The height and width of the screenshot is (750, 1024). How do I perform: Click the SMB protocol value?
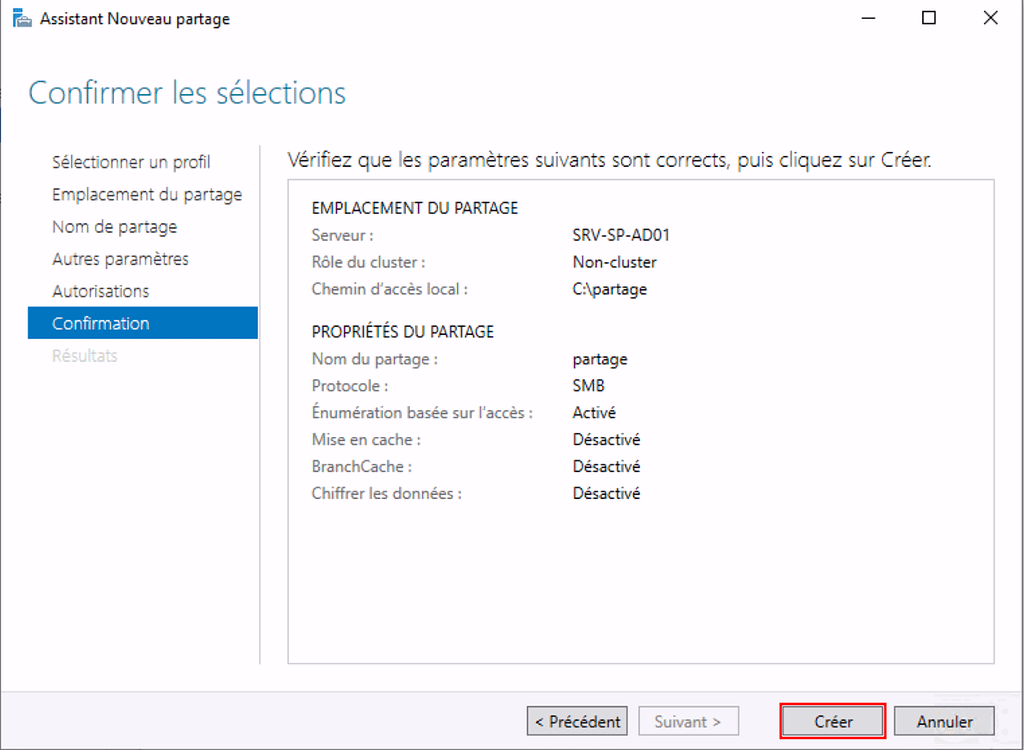[588, 385]
